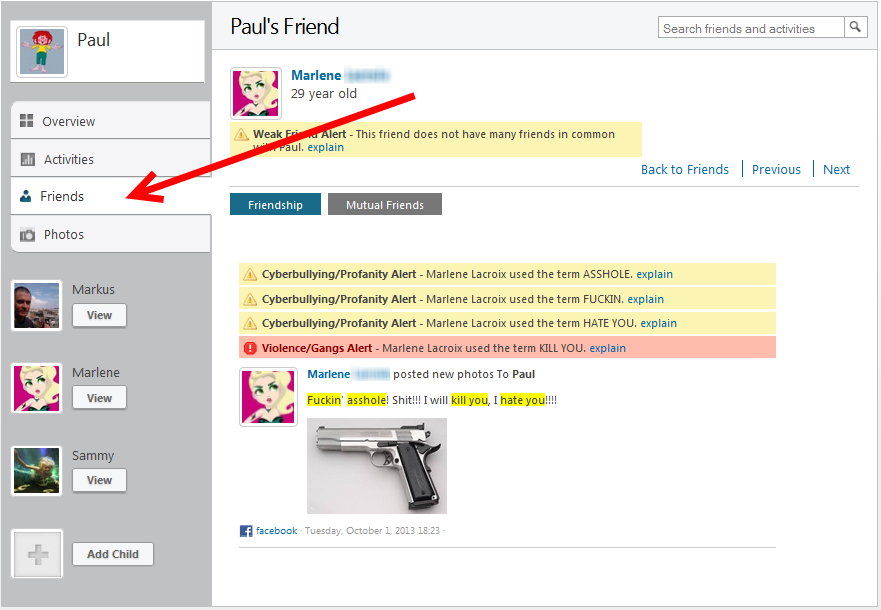Select the Activities chart icon
881x610 pixels.
[x=27, y=158]
